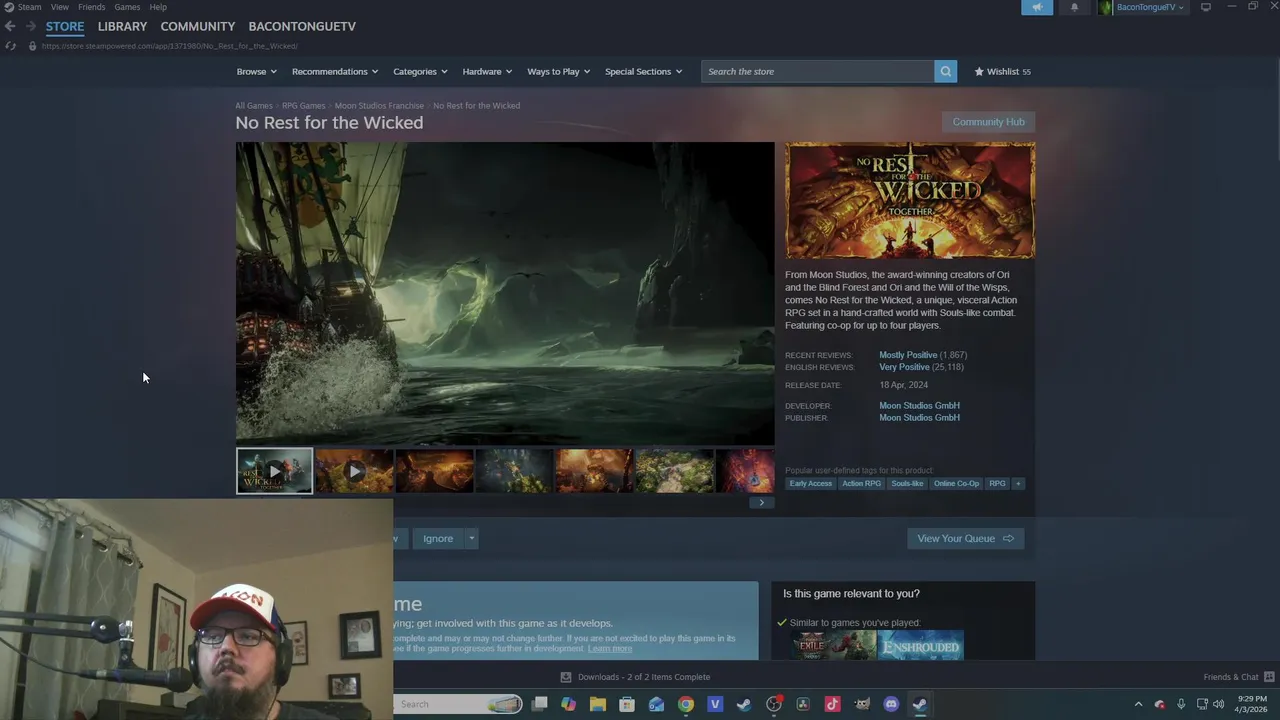Open Copilot from the taskbar
Image resolution: width=1280 pixels, height=720 pixels.
tap(568, 704)
